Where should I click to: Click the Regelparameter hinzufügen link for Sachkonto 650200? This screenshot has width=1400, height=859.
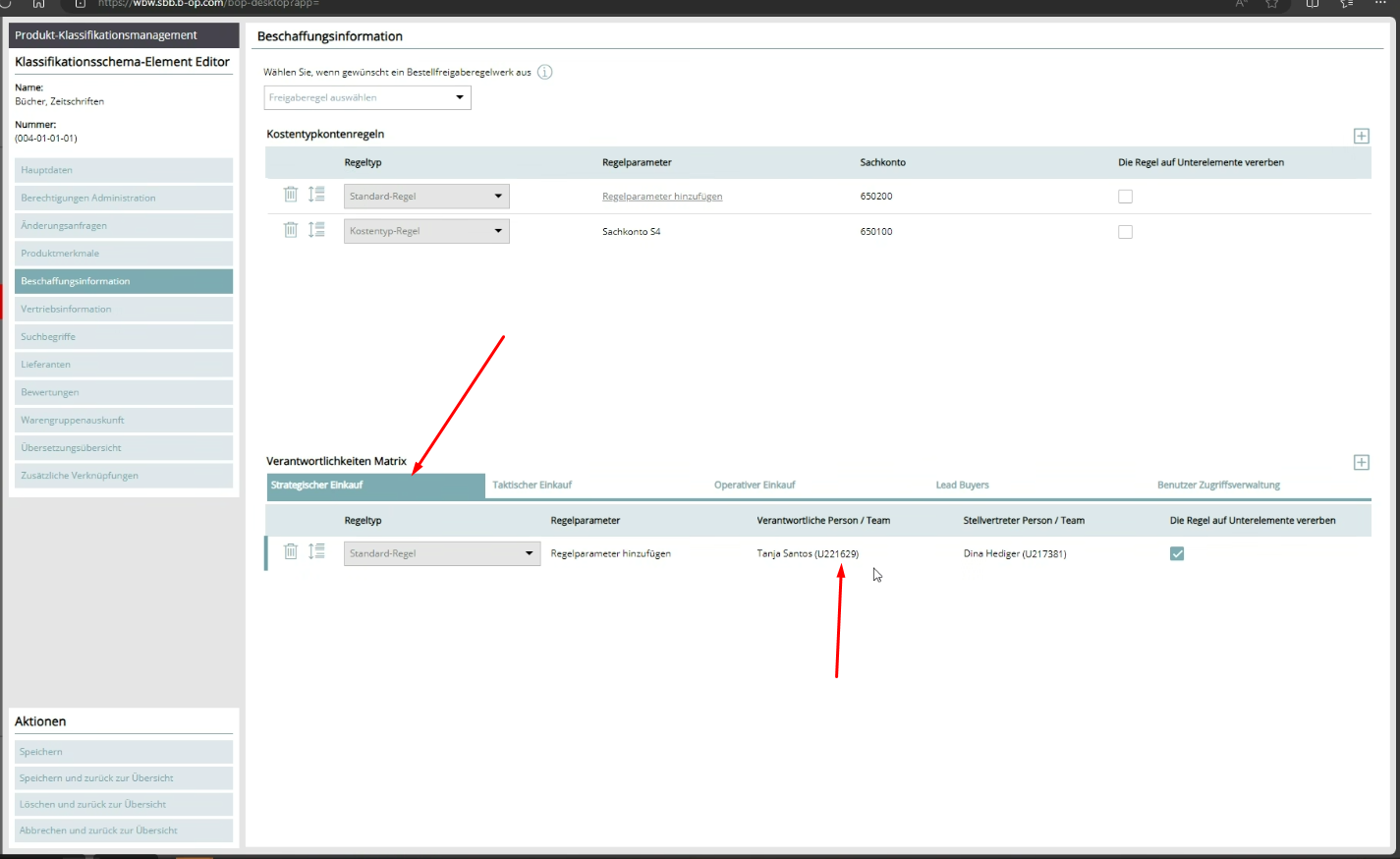pyautogui.click(x=662, y=197)
